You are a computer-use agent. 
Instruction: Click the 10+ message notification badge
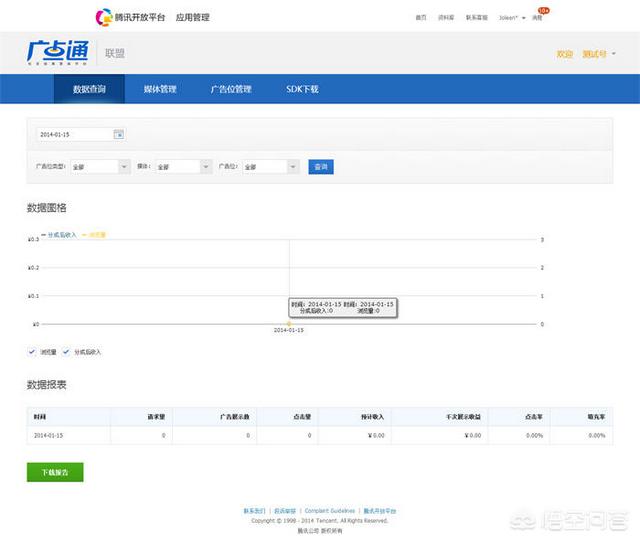click(x=543, y=11)
